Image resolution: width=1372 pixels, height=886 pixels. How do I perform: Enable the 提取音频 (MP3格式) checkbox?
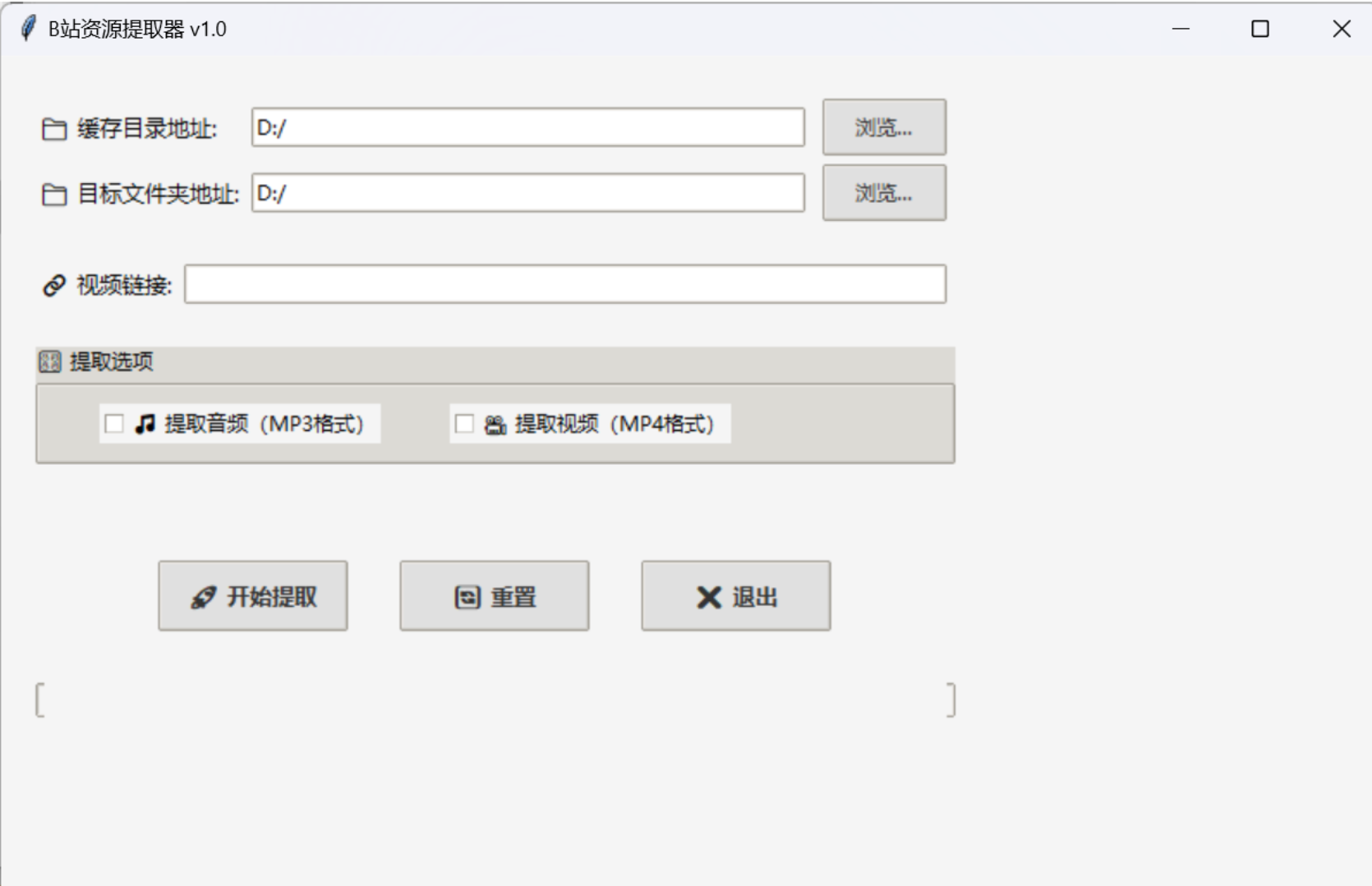114,424
